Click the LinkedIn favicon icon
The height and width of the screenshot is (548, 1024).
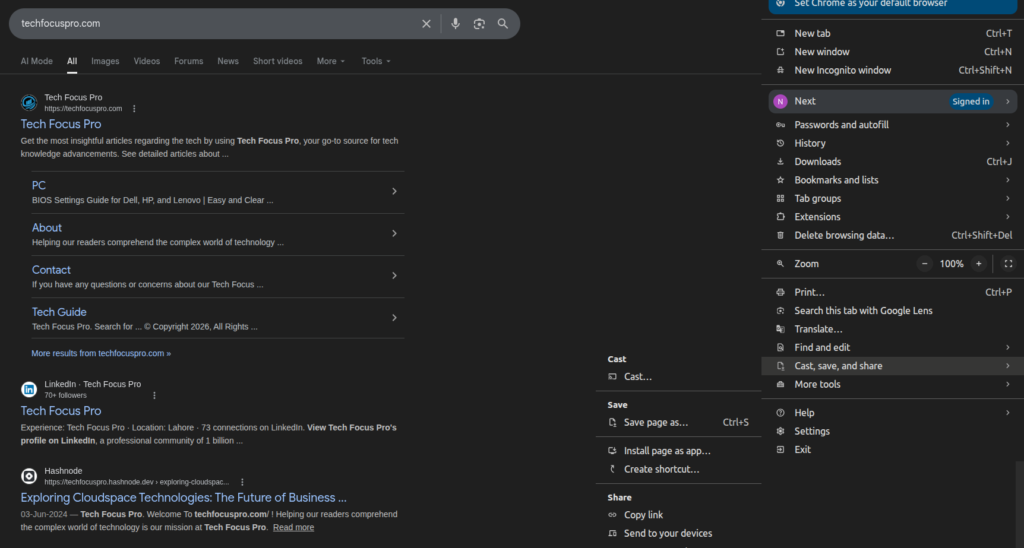pos(29,389)
